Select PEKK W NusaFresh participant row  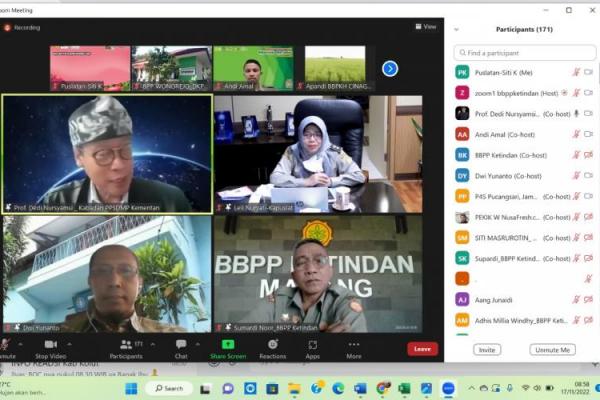click(x=524, y=217)
